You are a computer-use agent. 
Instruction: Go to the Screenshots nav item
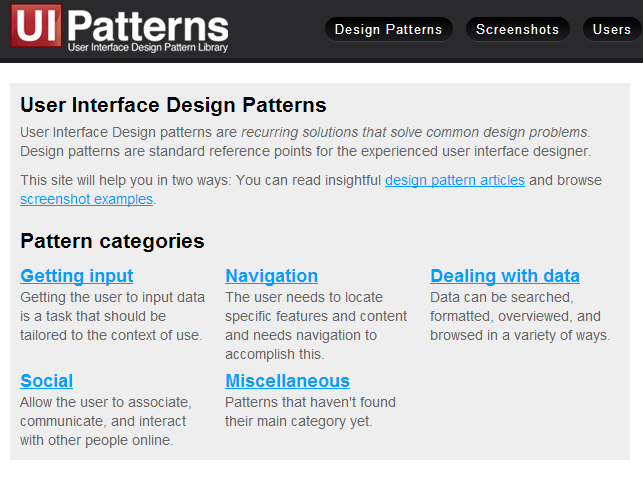point(517,29)
